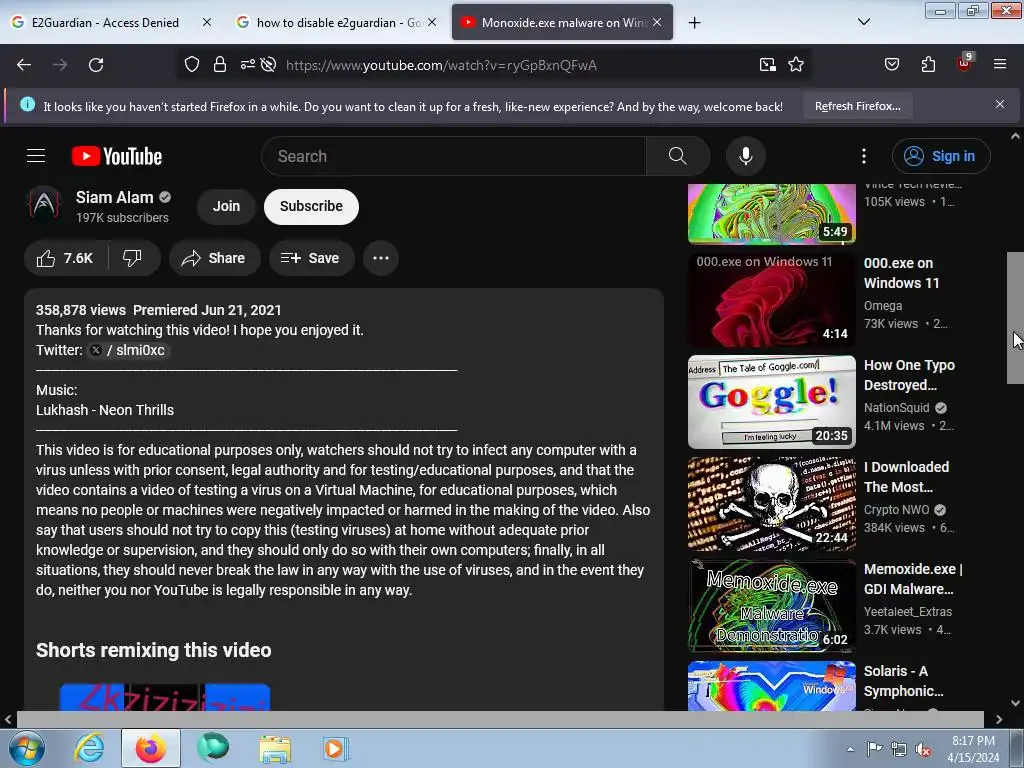Viewport: 1024px width, 768px height.
Task: Open the muted volume tray icon
Action: [923, 750]
